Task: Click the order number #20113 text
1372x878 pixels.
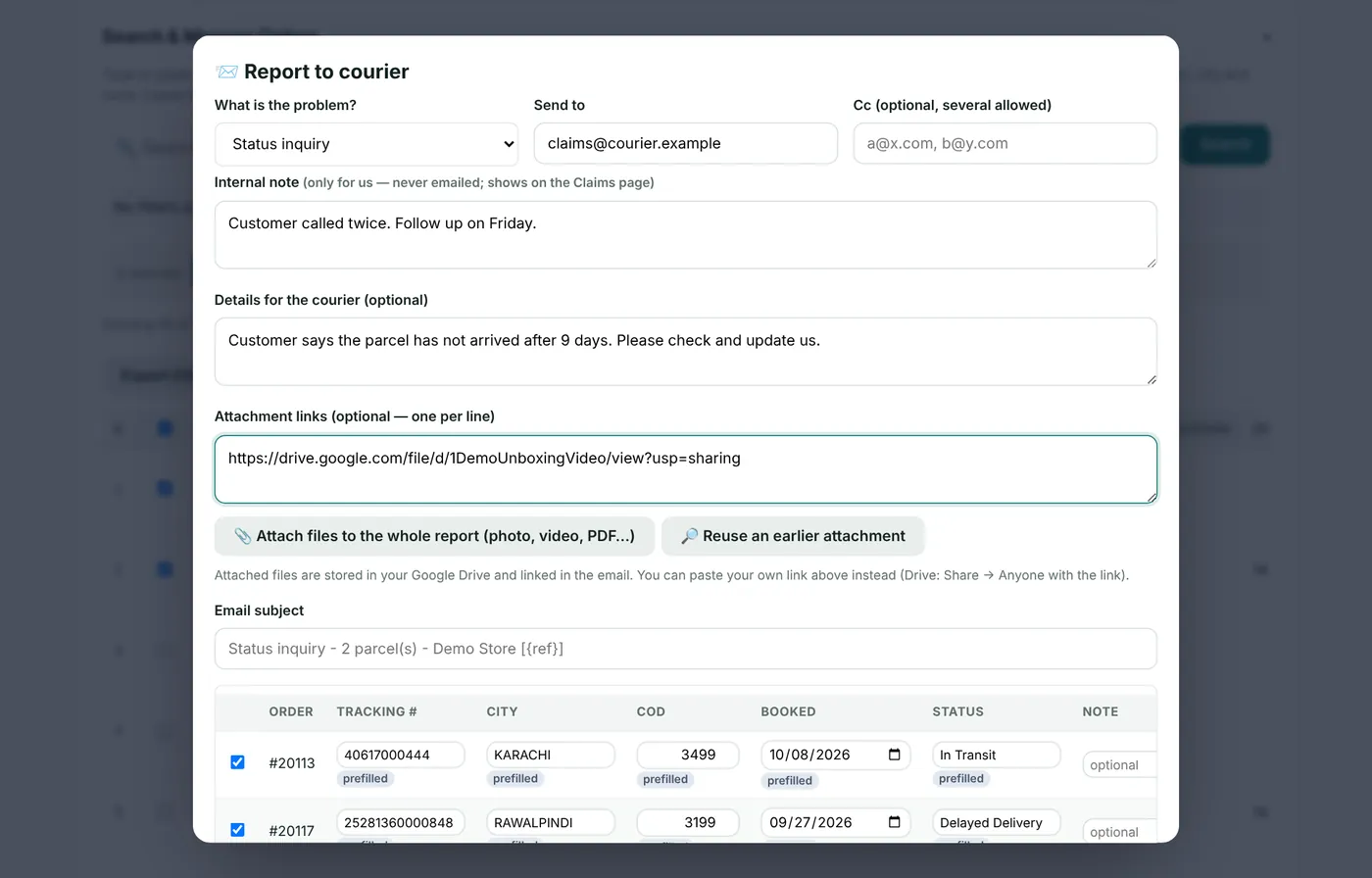Action: (292, 762)
